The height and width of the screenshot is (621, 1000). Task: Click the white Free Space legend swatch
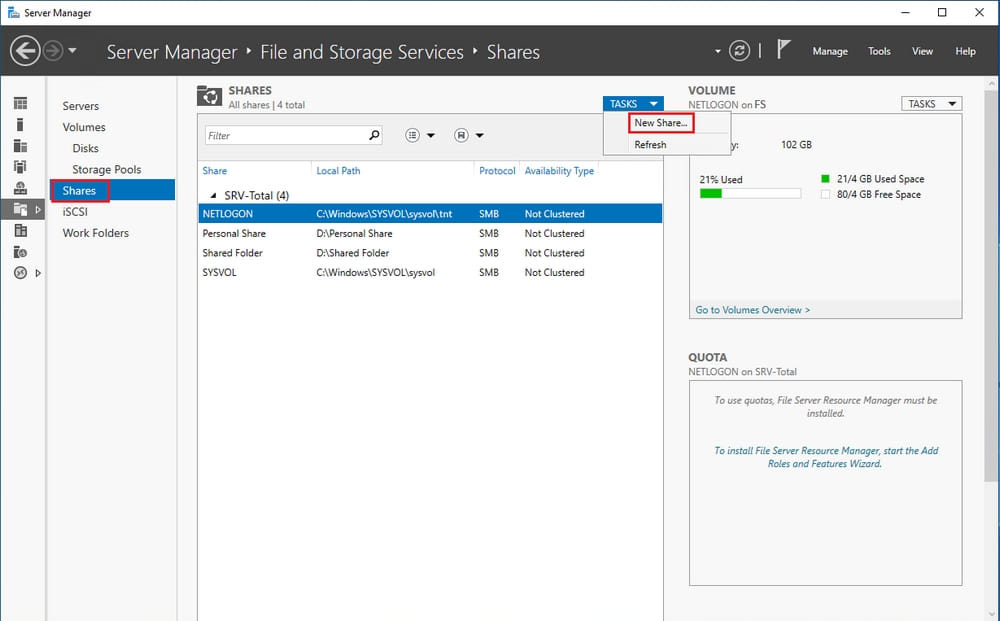click(x=825, y=194)
